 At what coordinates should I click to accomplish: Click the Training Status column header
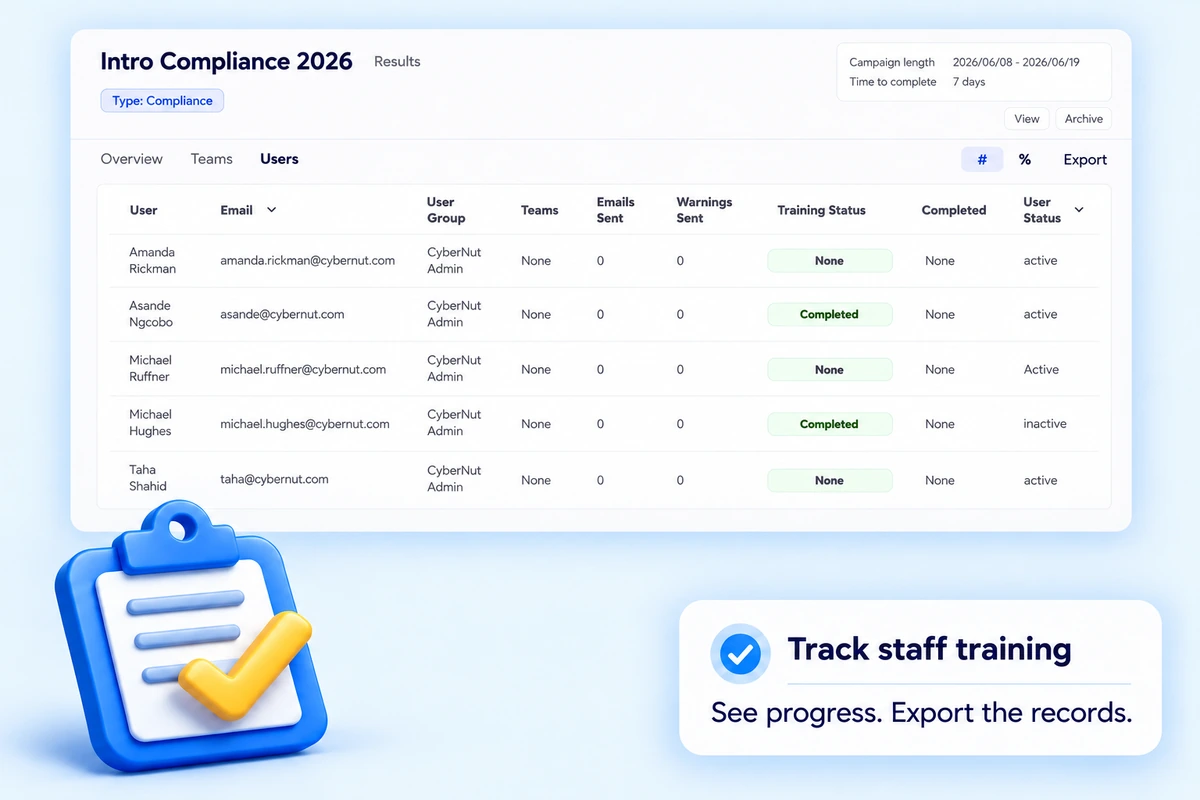(821, 210)
